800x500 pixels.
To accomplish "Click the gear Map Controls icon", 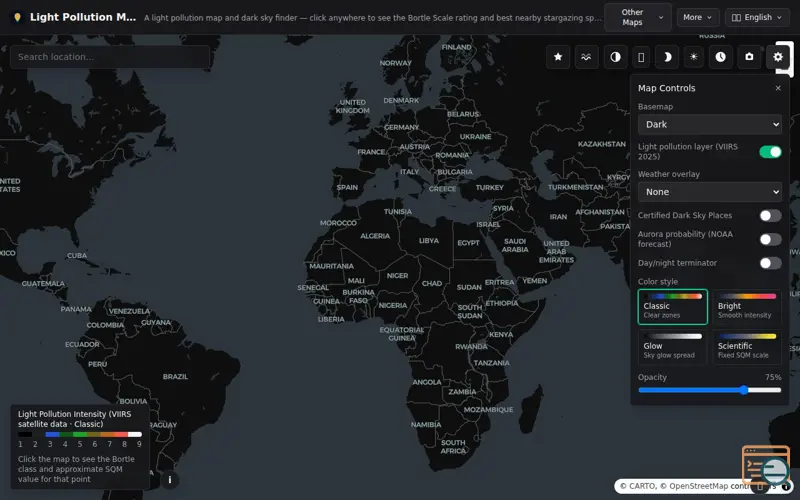I will pyautogui.click(x=778, y=57).
